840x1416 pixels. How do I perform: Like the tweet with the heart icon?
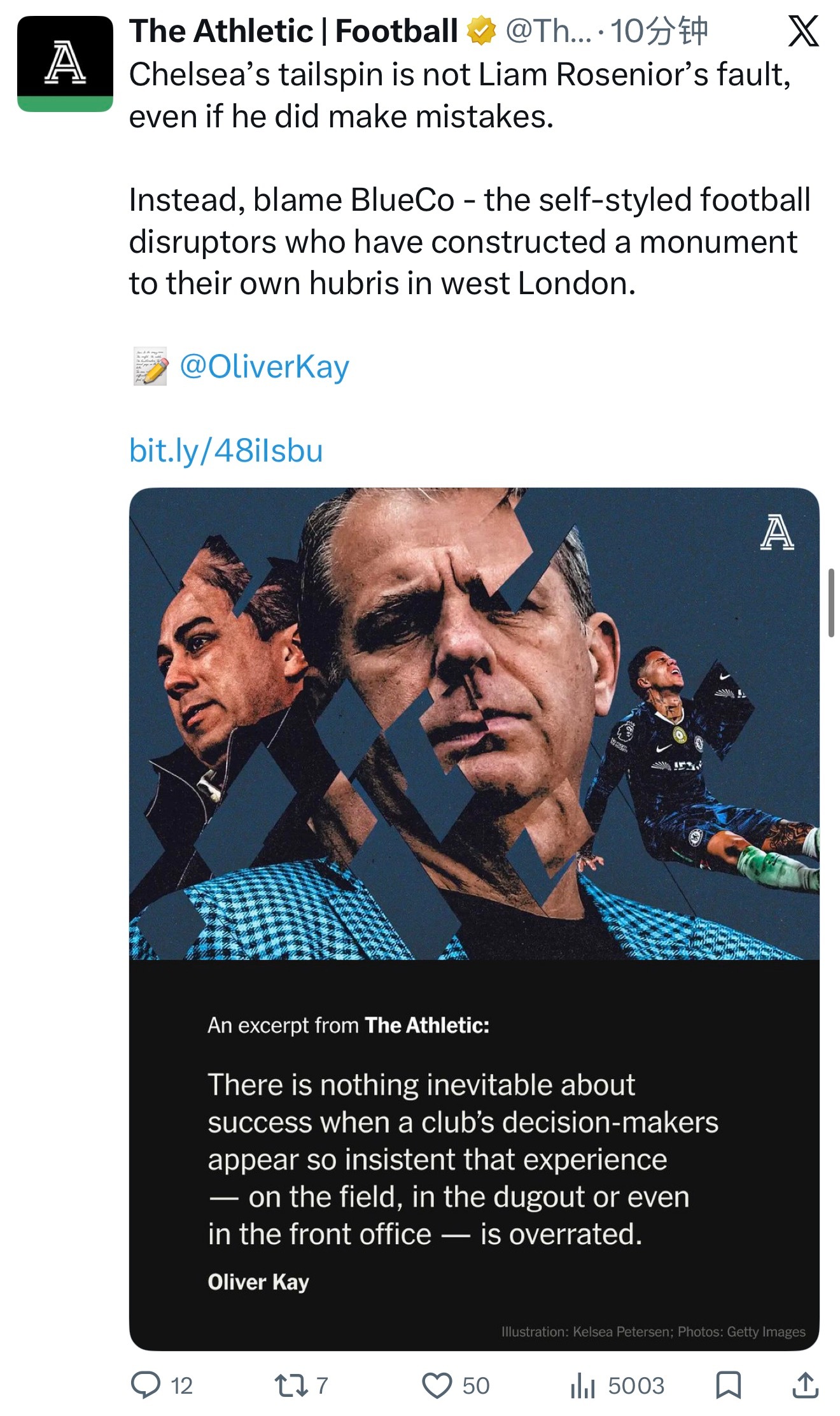pyautogui.click(x=437, y=1385)
